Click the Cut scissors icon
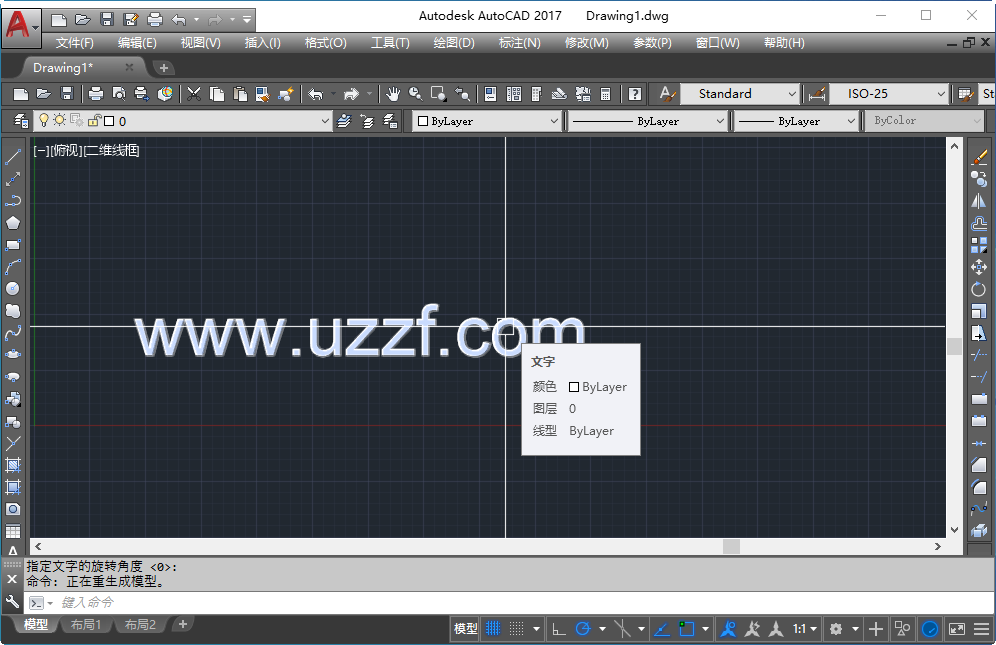The width and height of the screenshot is (996, 645). [x=194, y=94]
